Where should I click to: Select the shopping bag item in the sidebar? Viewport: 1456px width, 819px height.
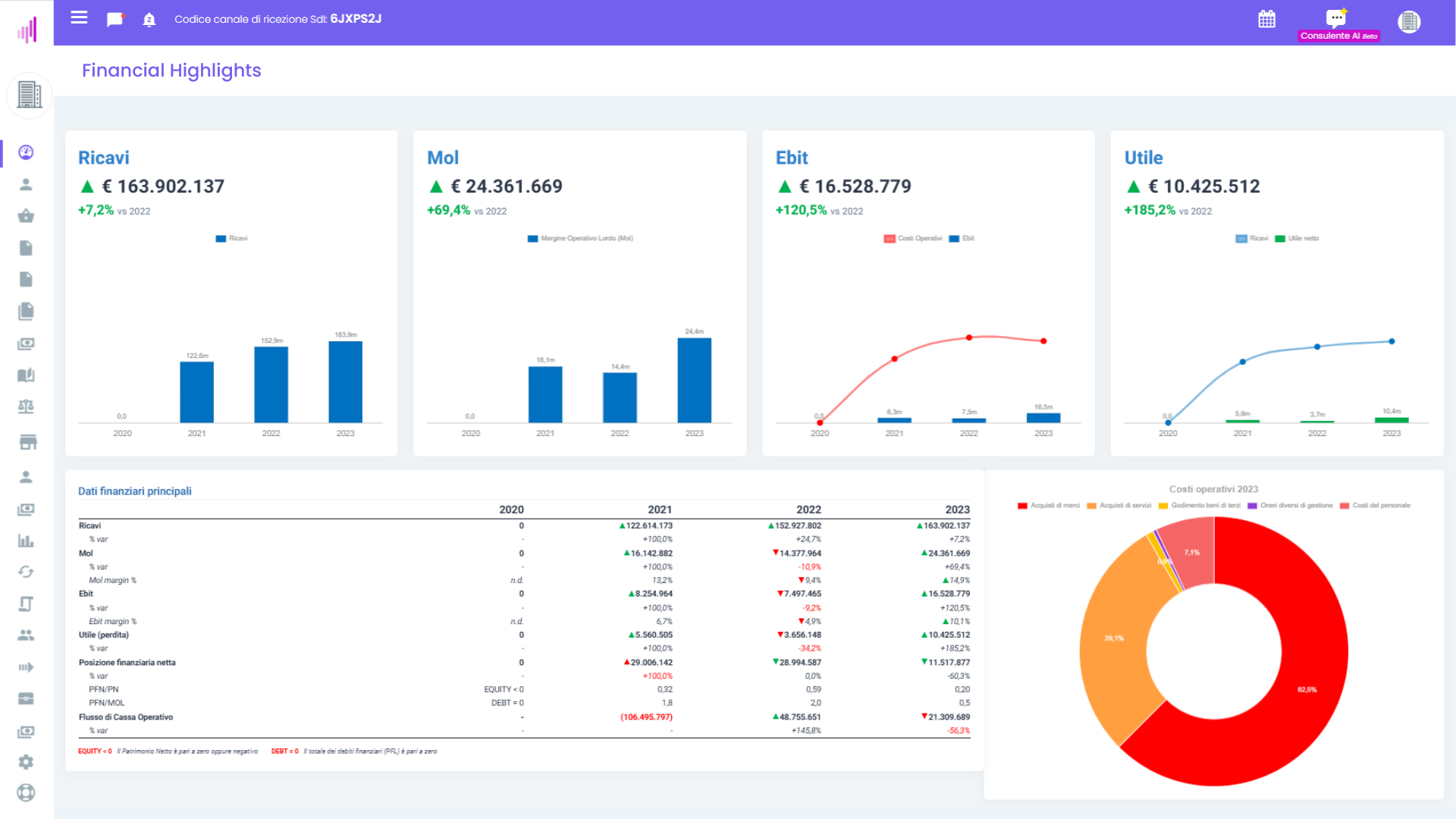(26, 215)
